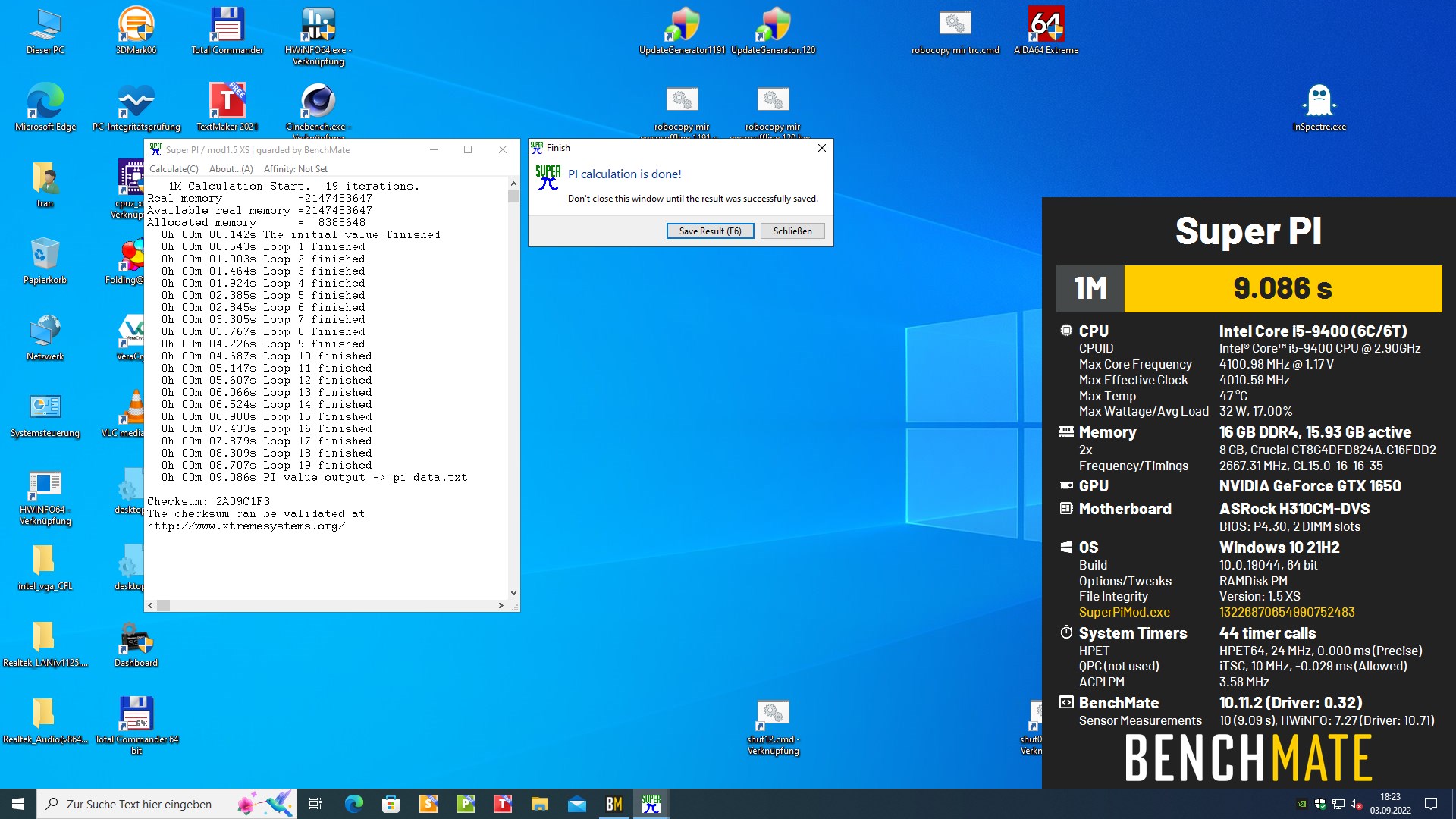Open Windows Security tray icon

[x=1320, y=804]
